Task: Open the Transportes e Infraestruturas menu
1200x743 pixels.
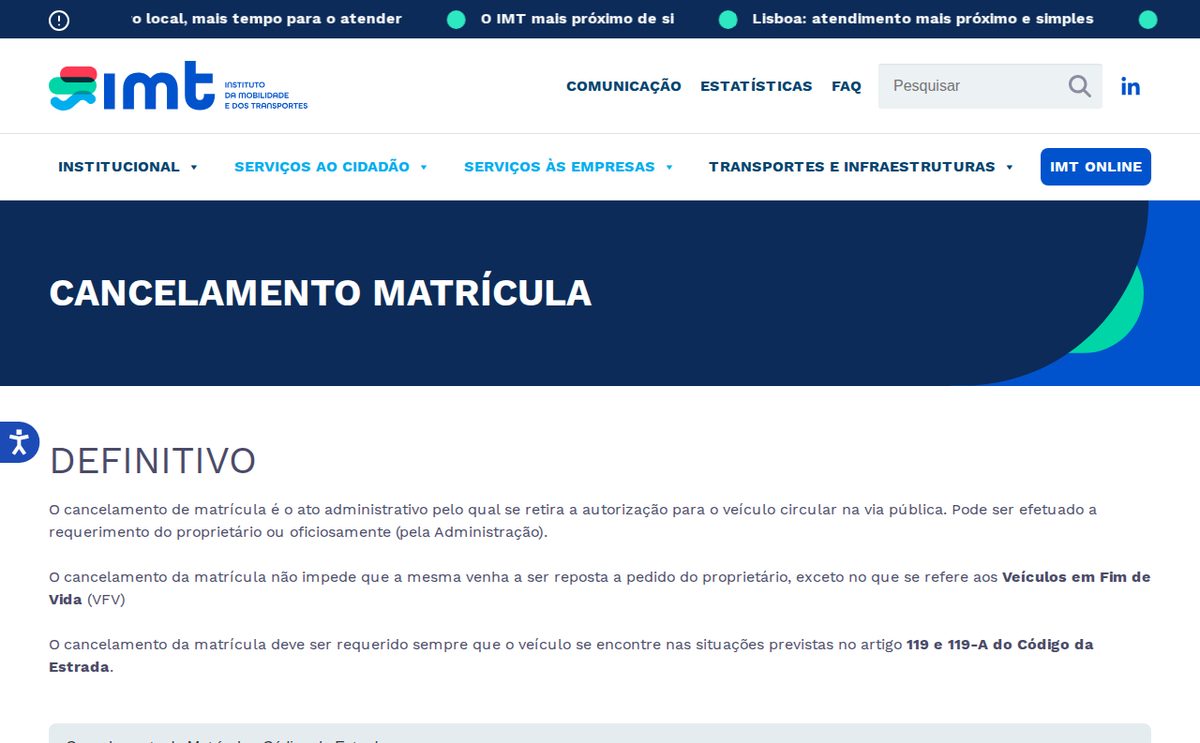Action: pyautogui.click(x=852, y=167)
